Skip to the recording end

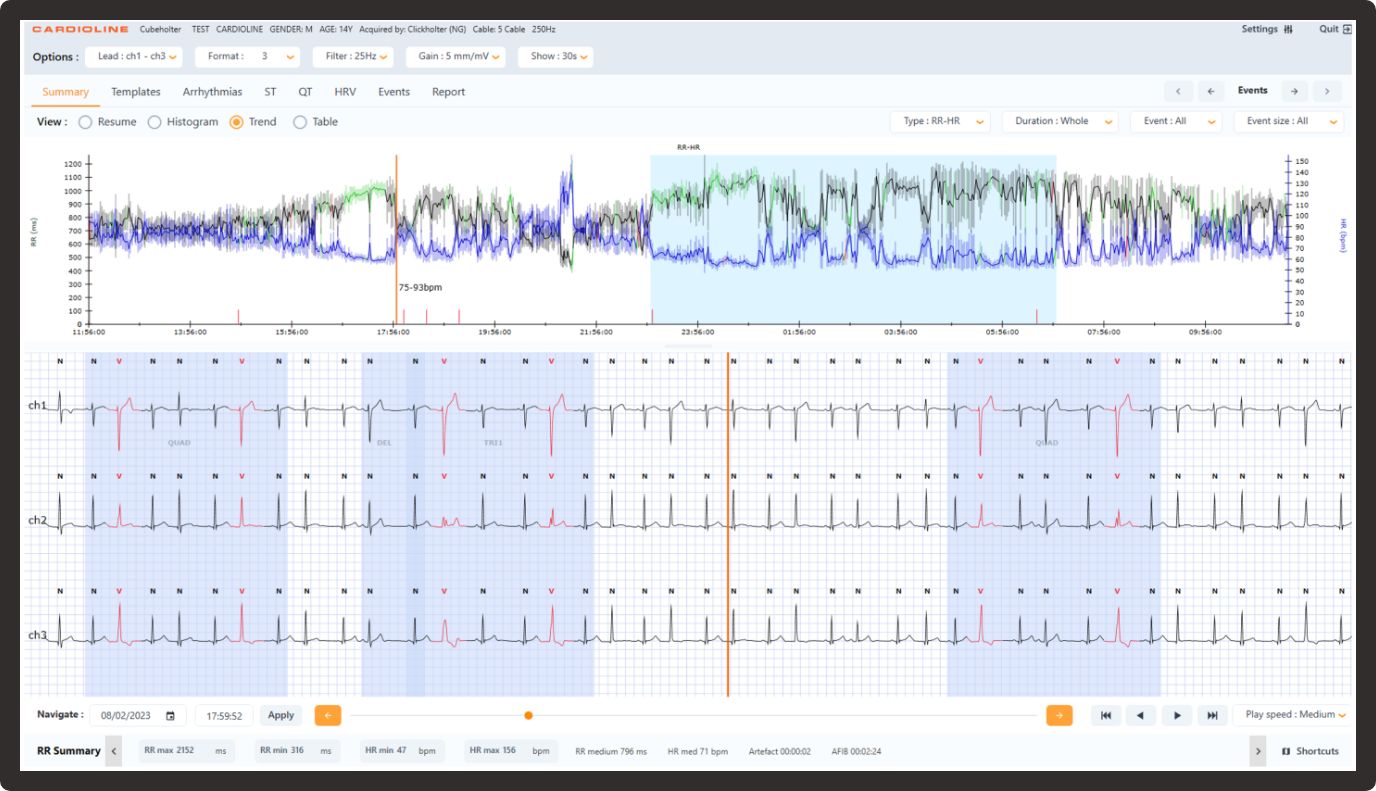(1212, 715)
